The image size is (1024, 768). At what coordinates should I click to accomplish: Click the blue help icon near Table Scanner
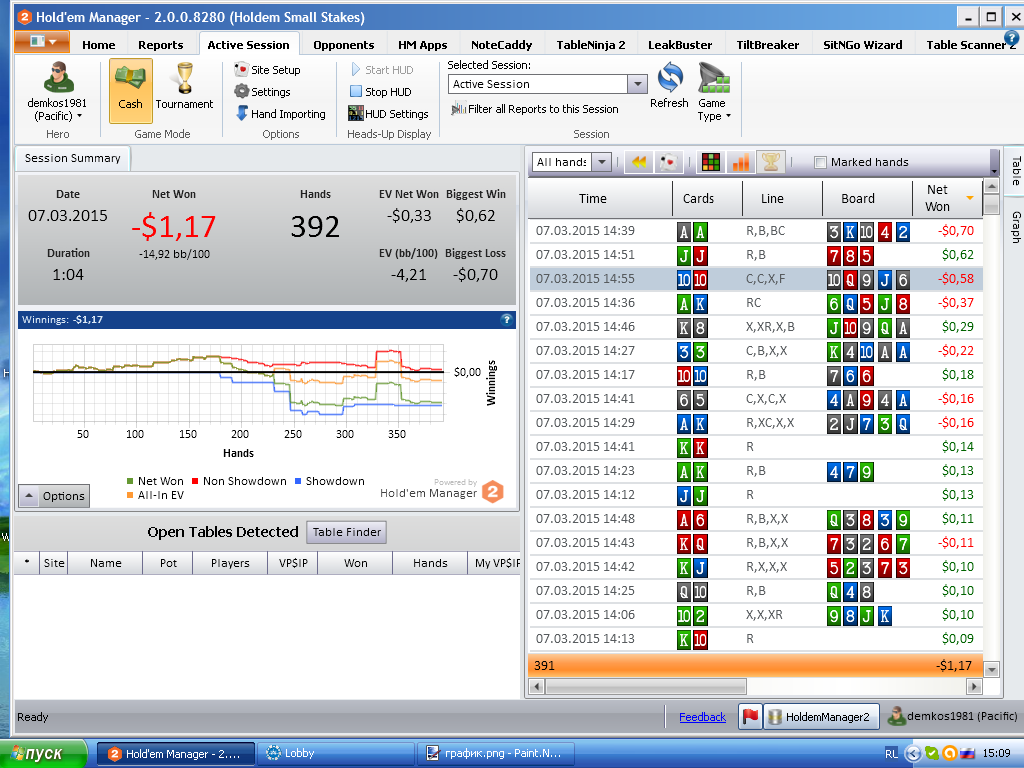[1011, 39]
